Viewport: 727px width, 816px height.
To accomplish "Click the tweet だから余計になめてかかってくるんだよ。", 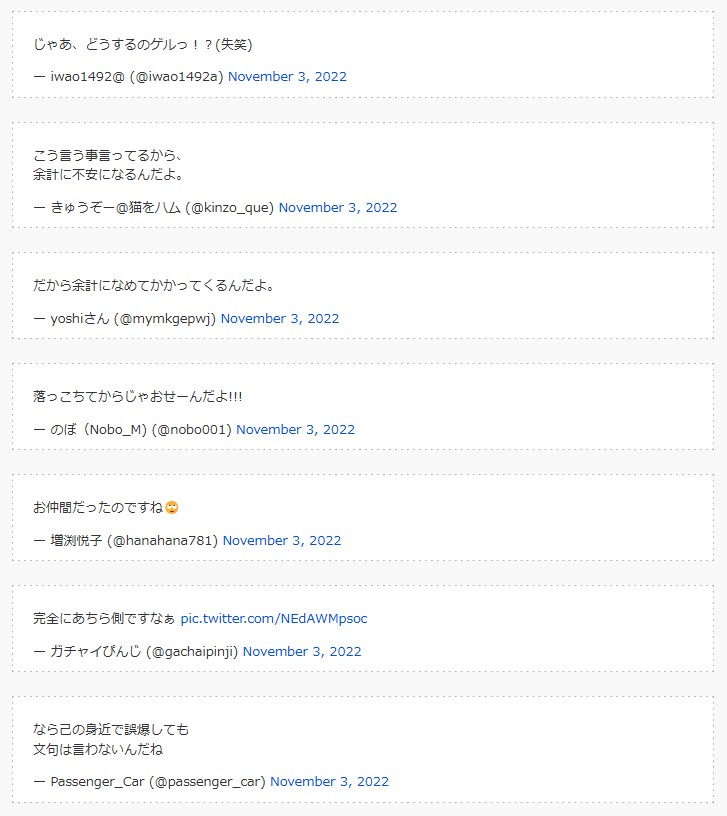I will point(154,286).
